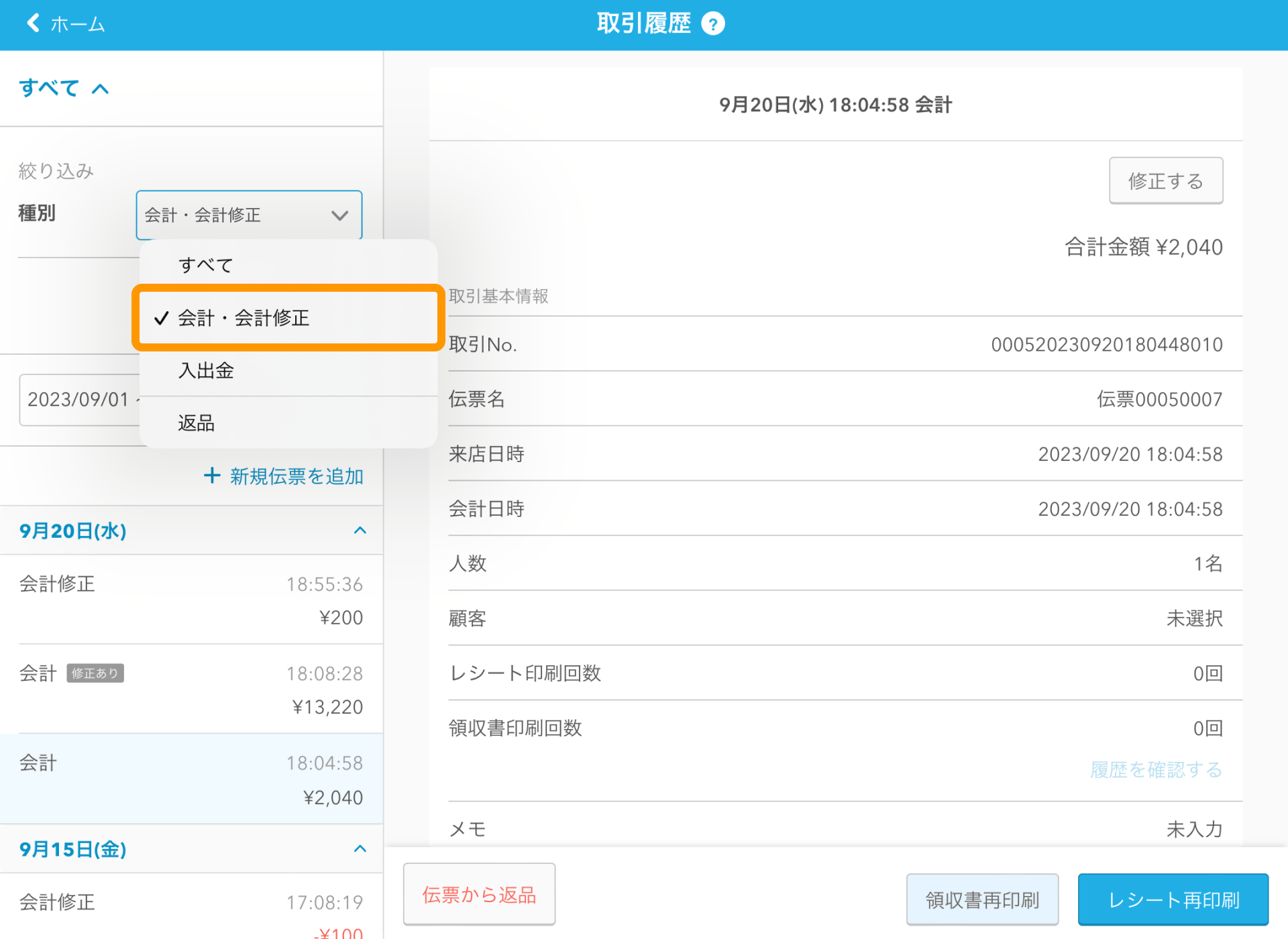The width and height of the screenshot is (1288, 939).
Task: Collapse the 9月15日(金) section
Action: 360,848
